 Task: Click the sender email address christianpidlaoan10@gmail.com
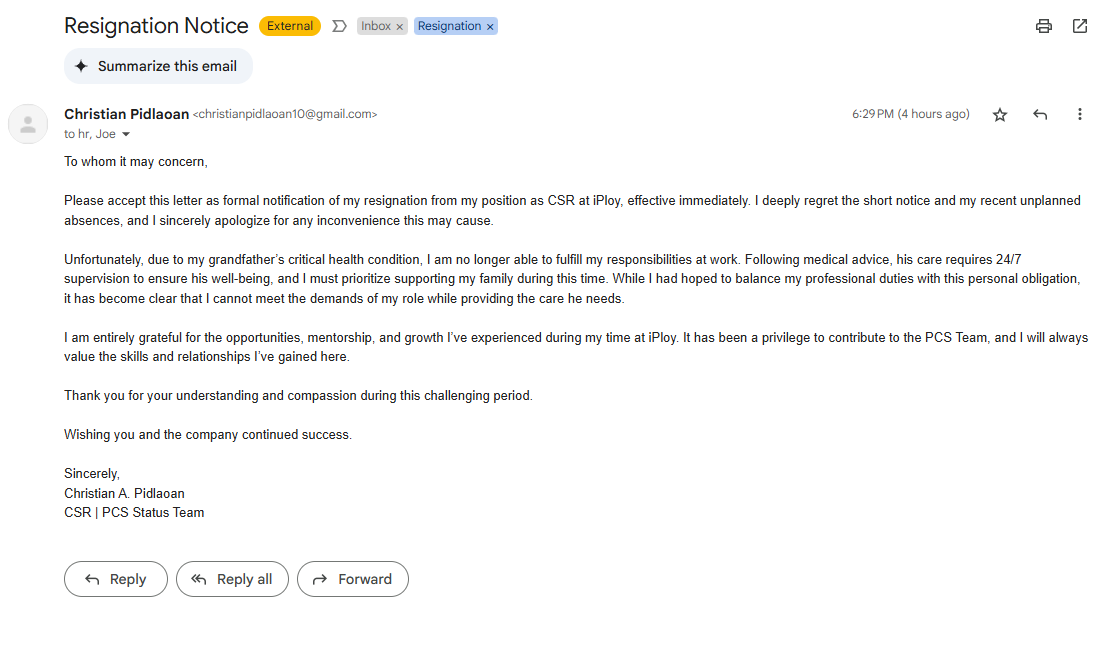click(285, 115)
